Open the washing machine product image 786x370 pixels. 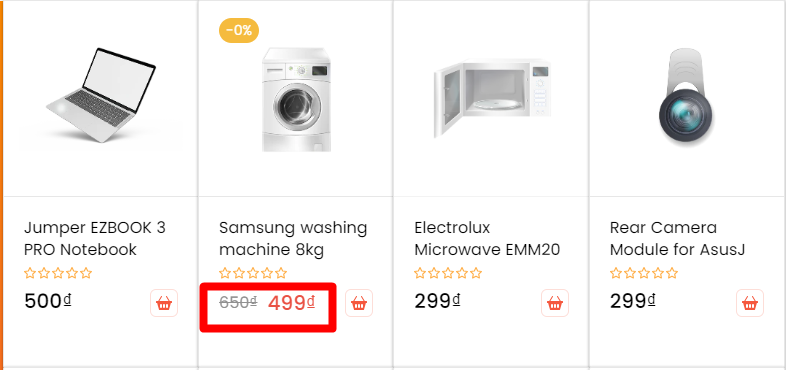296,99
